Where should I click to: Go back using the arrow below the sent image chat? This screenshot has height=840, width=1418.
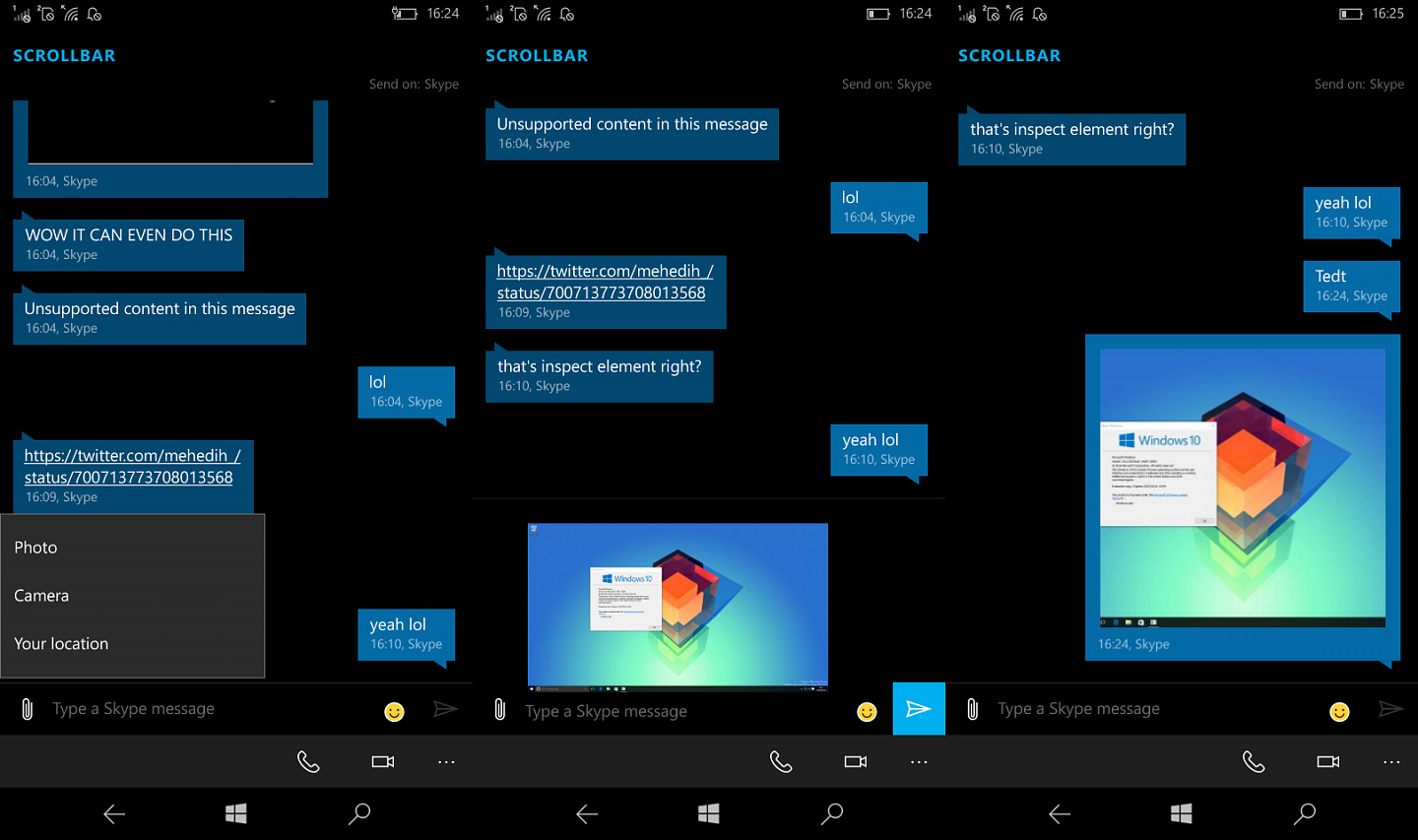(1060, 813)
